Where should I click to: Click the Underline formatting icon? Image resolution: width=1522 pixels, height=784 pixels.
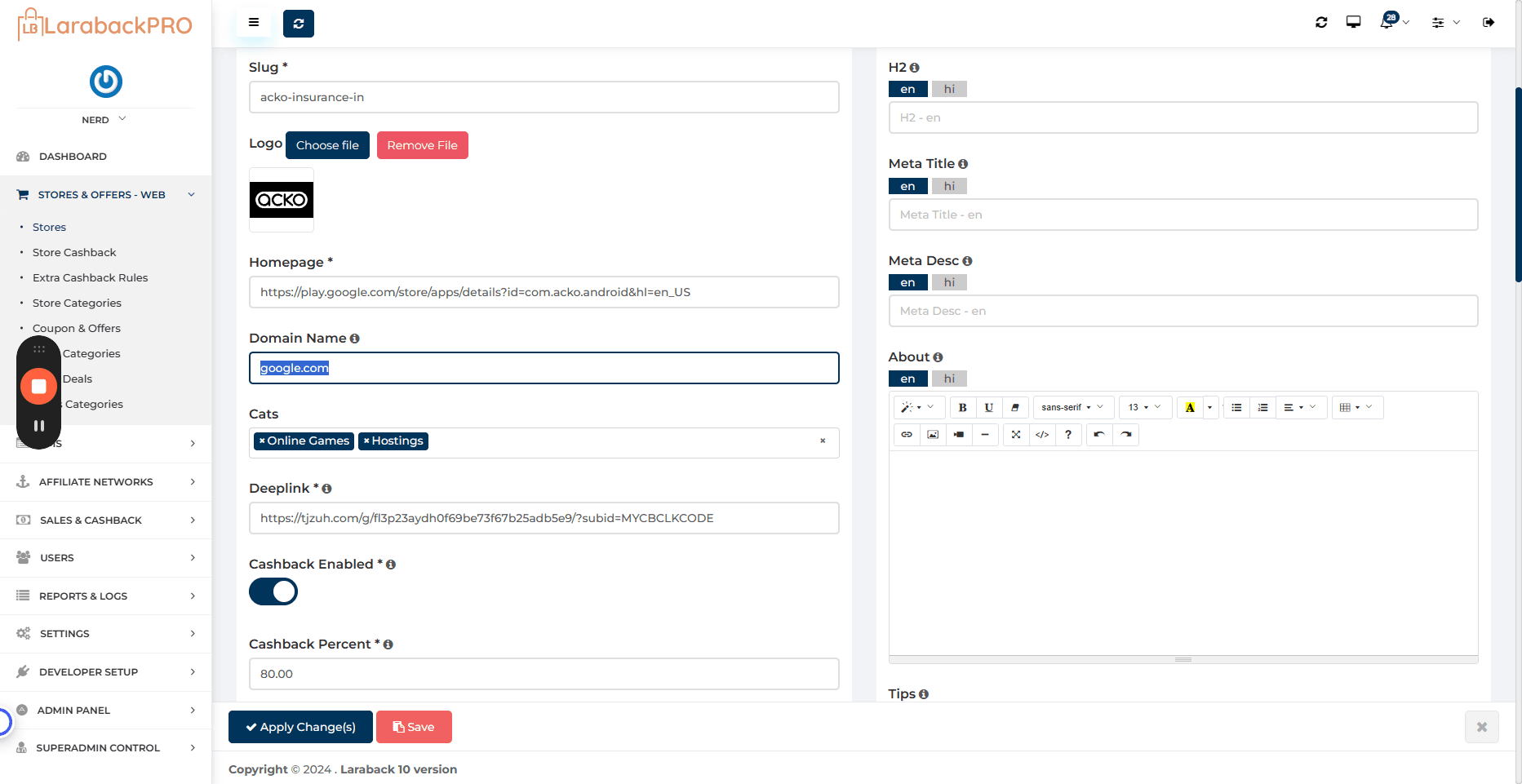coord(988,407)
